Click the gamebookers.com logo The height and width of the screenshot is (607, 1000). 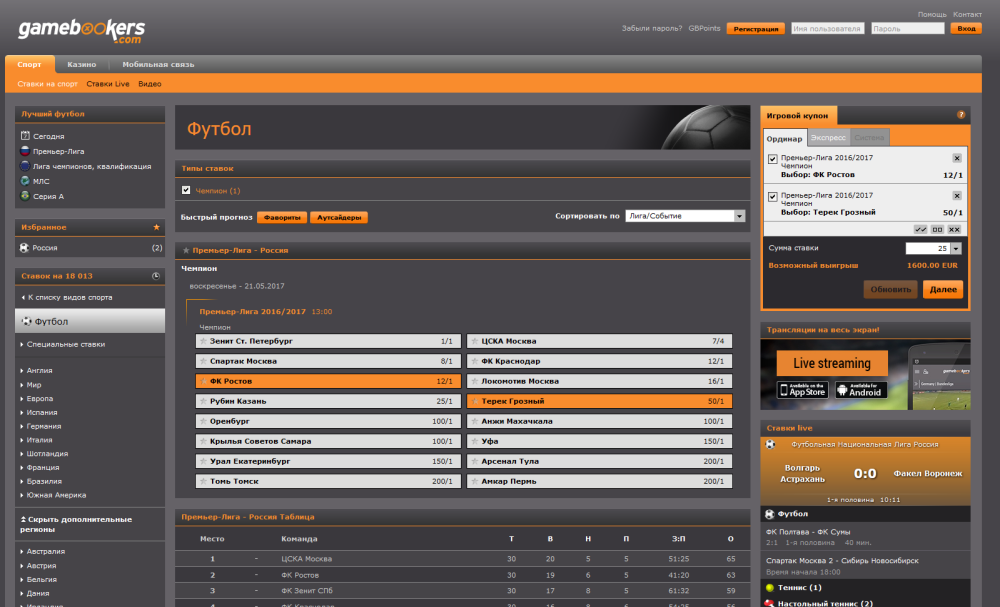(x=82, y=31)
